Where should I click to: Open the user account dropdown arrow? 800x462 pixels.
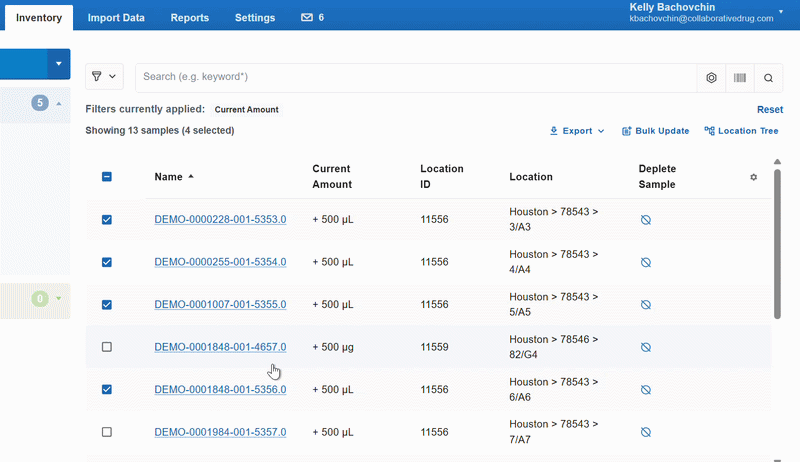[x=781, y=11]
